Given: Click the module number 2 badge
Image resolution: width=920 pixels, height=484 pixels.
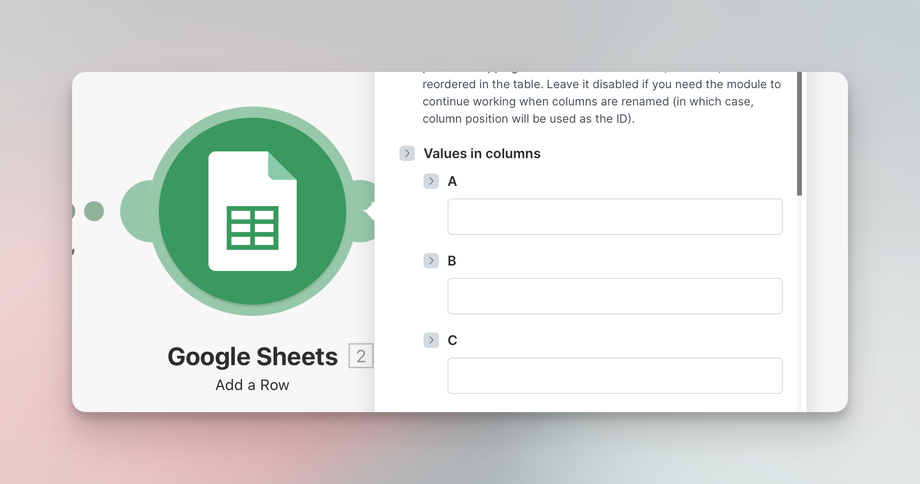Looking at the screenshot, I should (x=361, y=356).
